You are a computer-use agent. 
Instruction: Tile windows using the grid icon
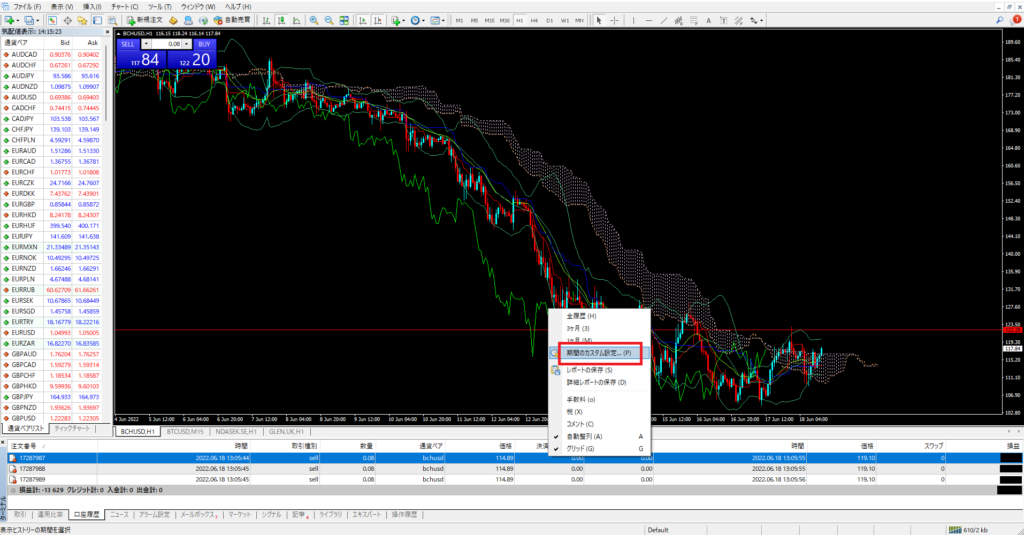tap(344, 20)
